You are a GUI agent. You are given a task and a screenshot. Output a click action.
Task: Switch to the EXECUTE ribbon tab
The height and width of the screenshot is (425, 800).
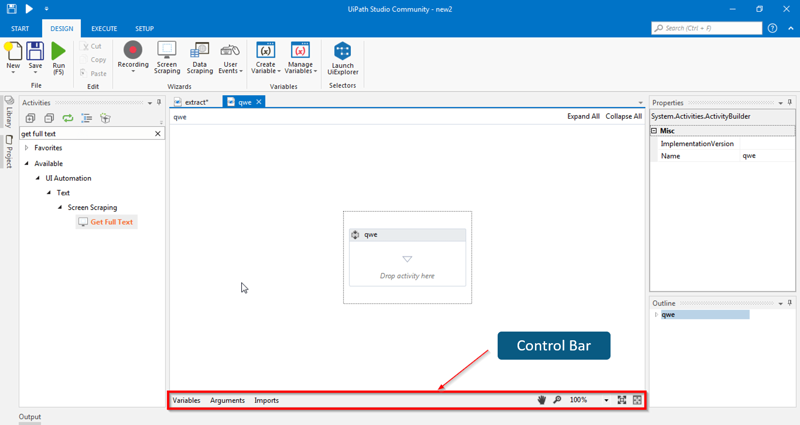point(104,29)
